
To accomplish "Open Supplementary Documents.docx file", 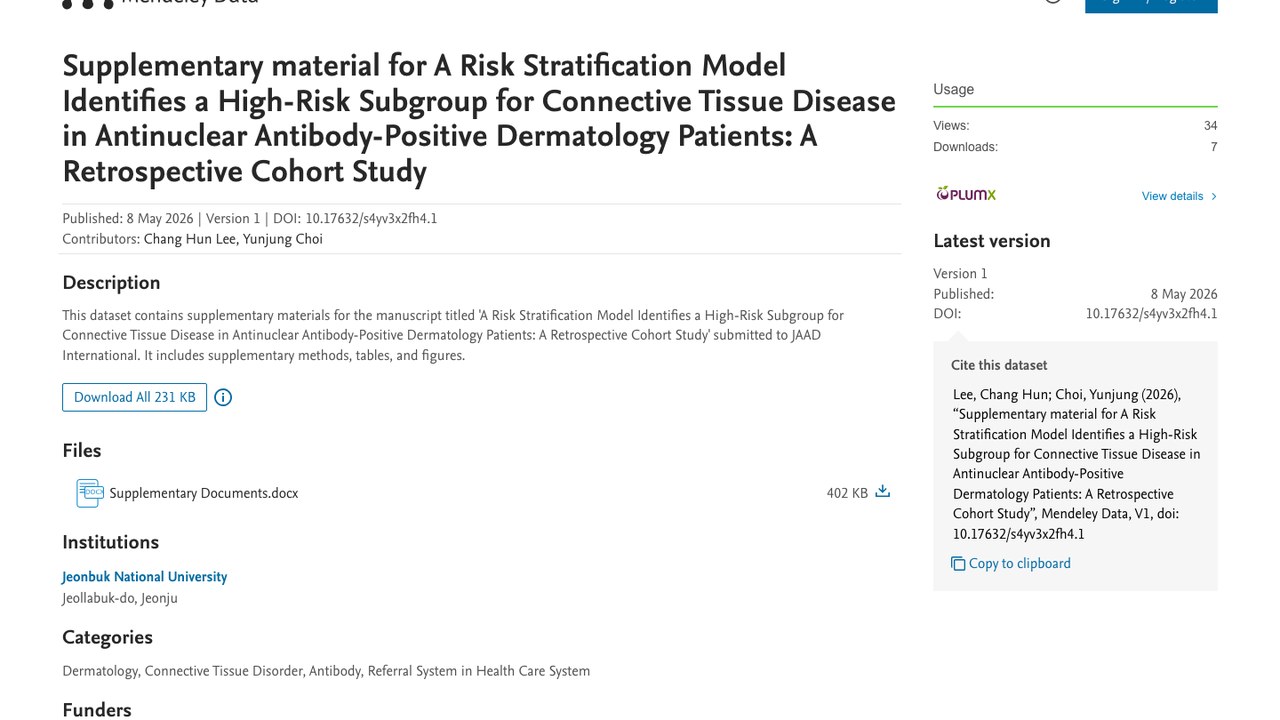I will [x=203, y=493].
